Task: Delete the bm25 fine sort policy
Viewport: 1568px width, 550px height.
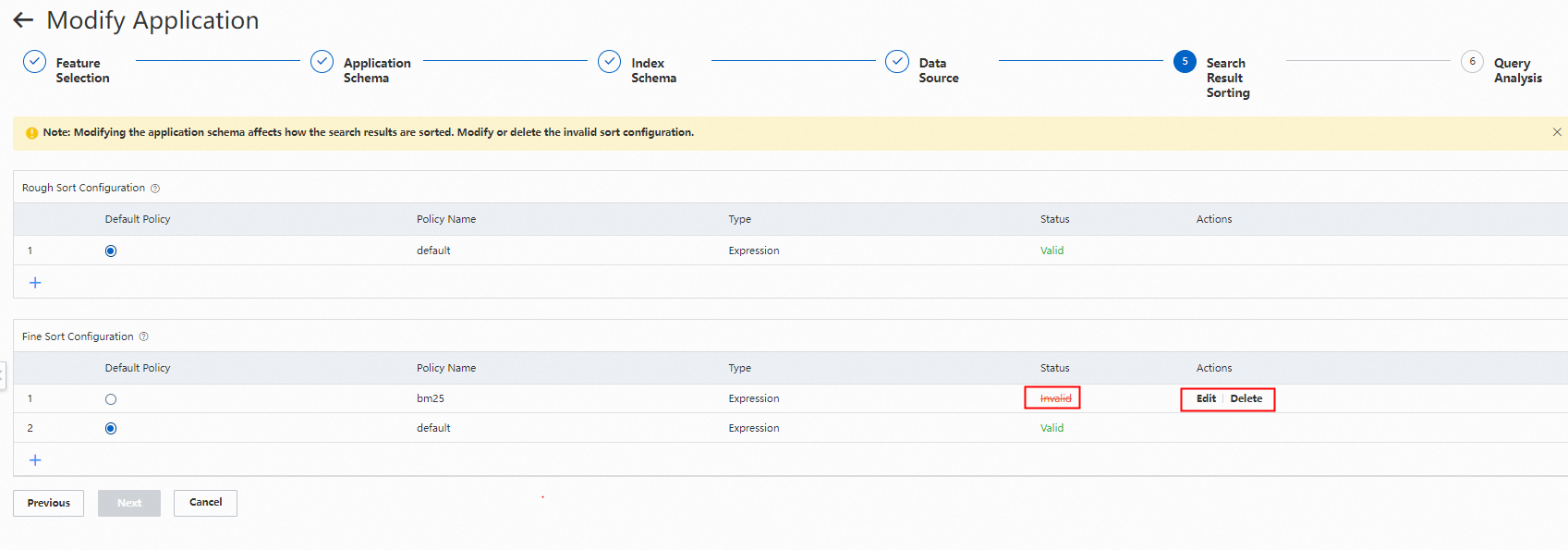Action: (1246, 399)
